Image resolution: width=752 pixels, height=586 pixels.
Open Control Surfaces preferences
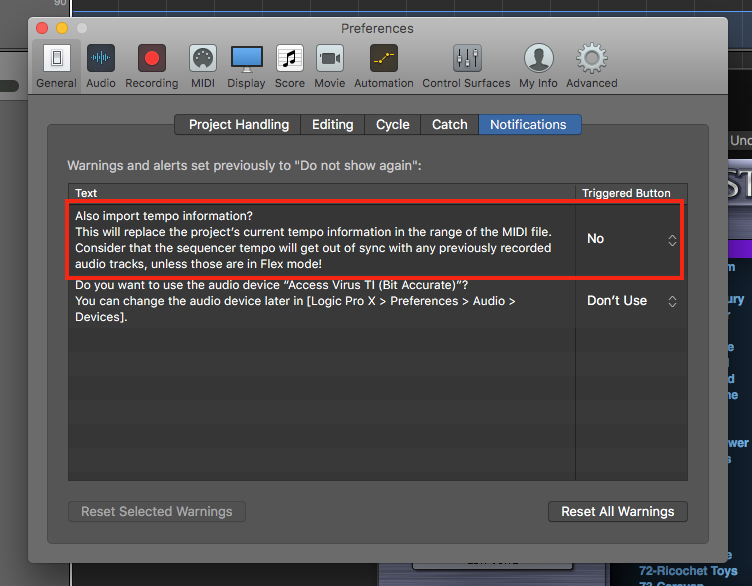pos(466,66)
